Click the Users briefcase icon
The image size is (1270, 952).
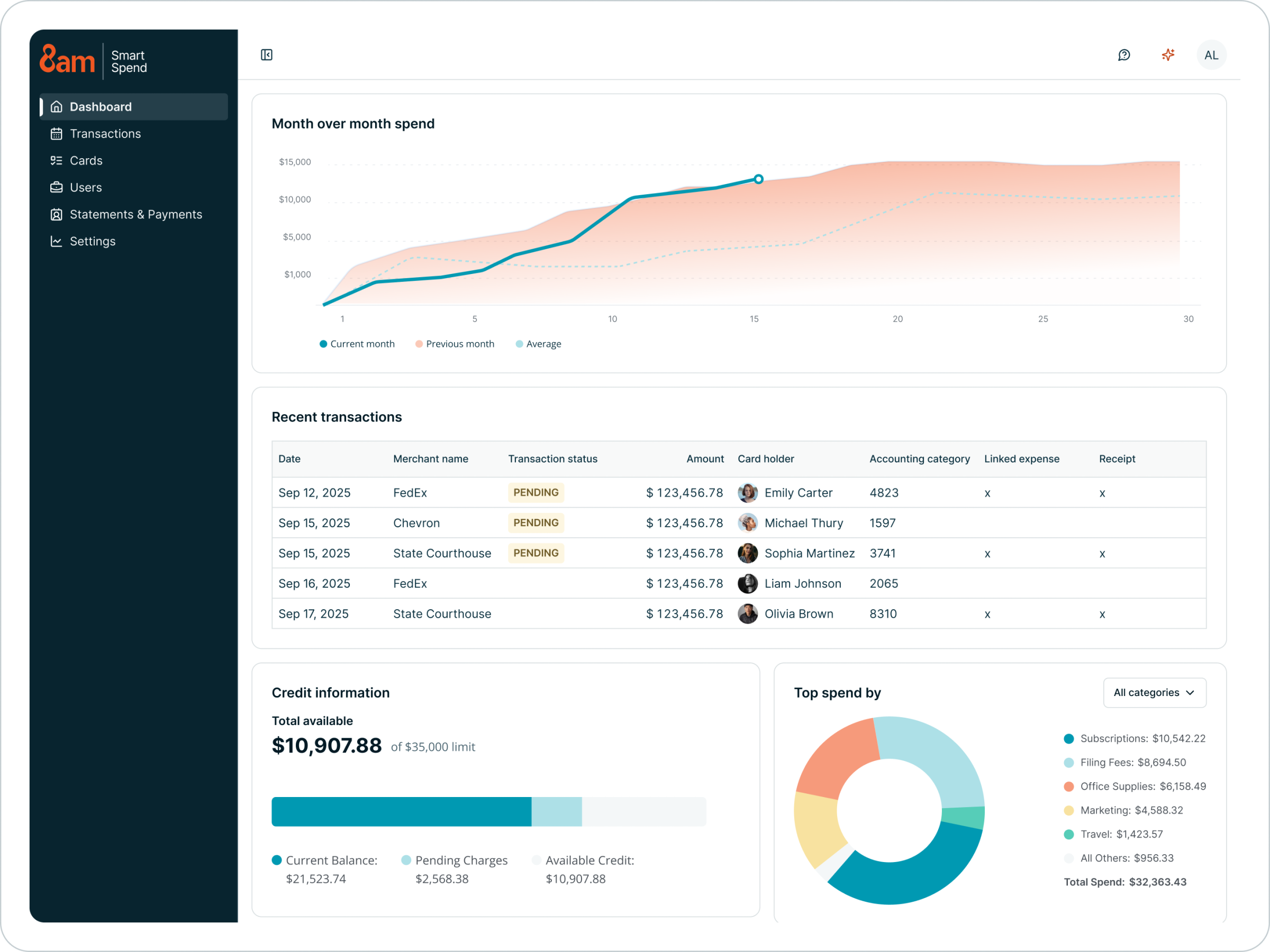click(56, 188)
